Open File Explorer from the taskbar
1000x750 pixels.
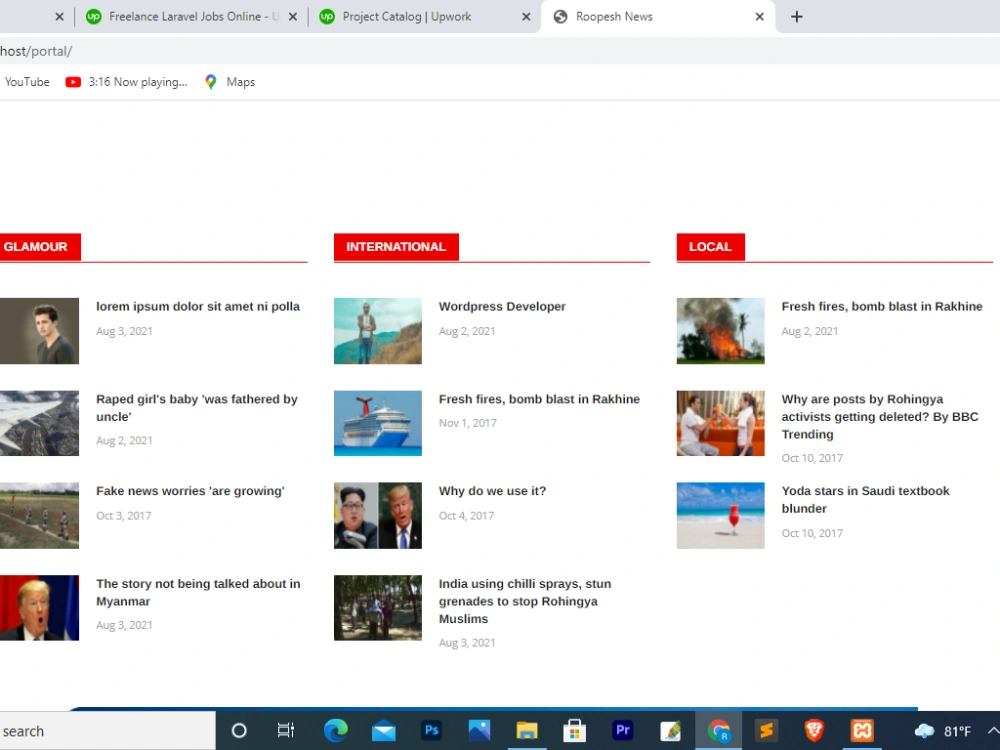[x=527, y=731]
